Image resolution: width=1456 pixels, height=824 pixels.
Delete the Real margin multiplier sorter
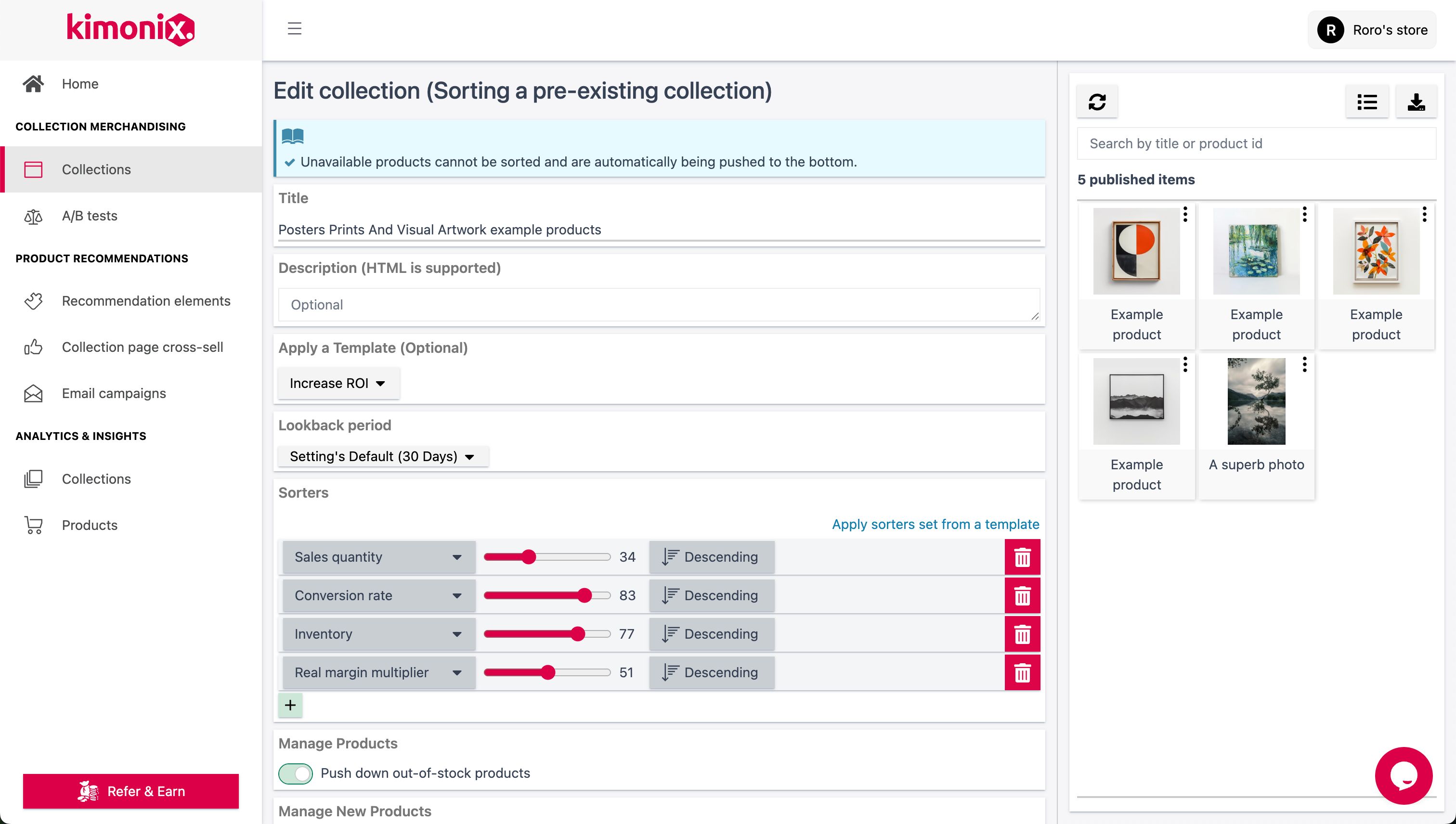coord(1022,673)
